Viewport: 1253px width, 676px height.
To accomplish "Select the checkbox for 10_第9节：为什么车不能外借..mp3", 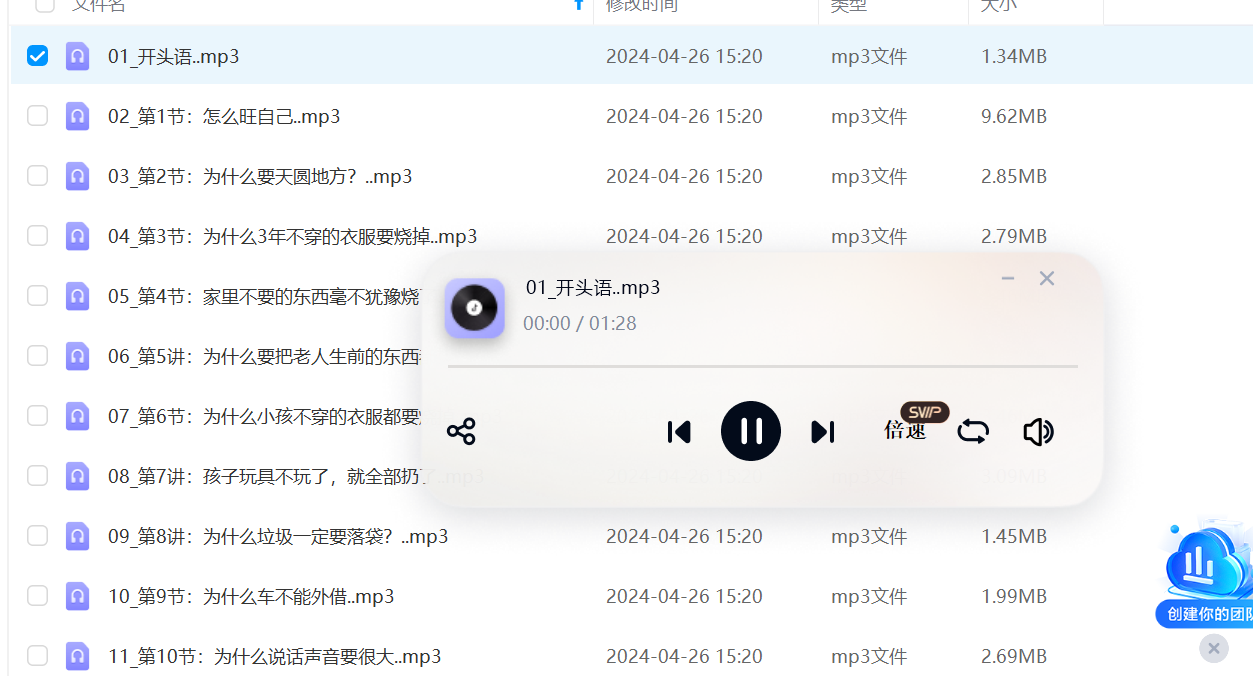I will pyautogui.click(x=37, y=596).
